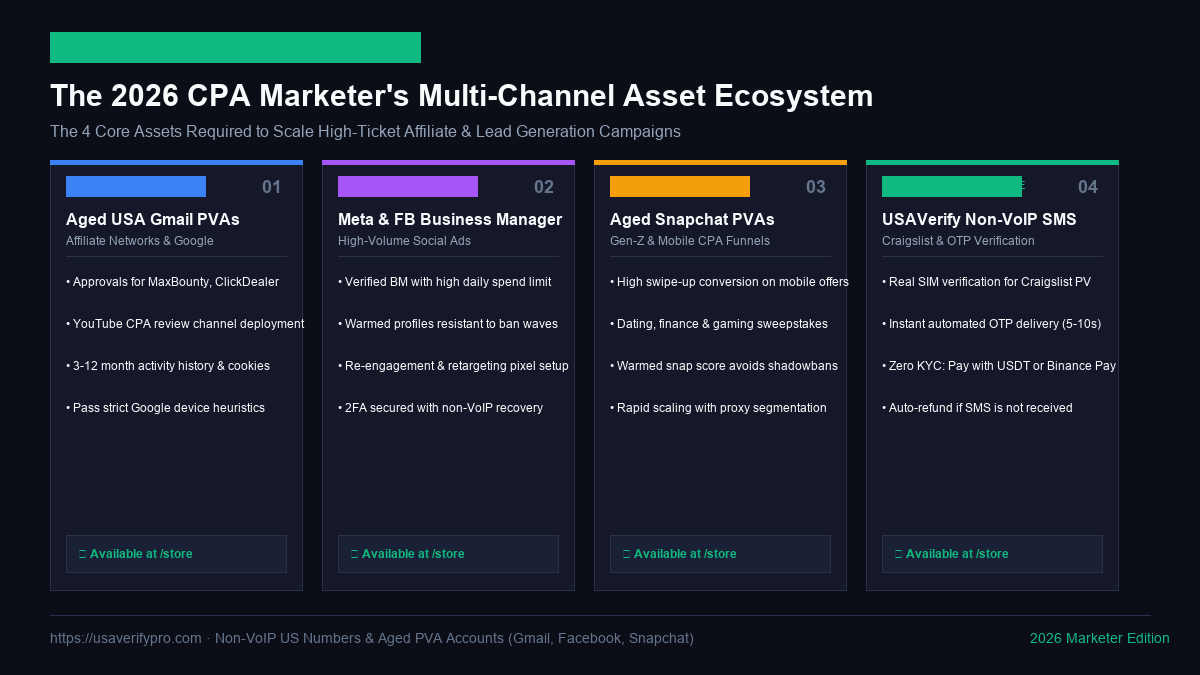Click 'Affiliate Networks & Google' subheading
1200x675 pixels.
pyautogui.click(x=140, y=241)
